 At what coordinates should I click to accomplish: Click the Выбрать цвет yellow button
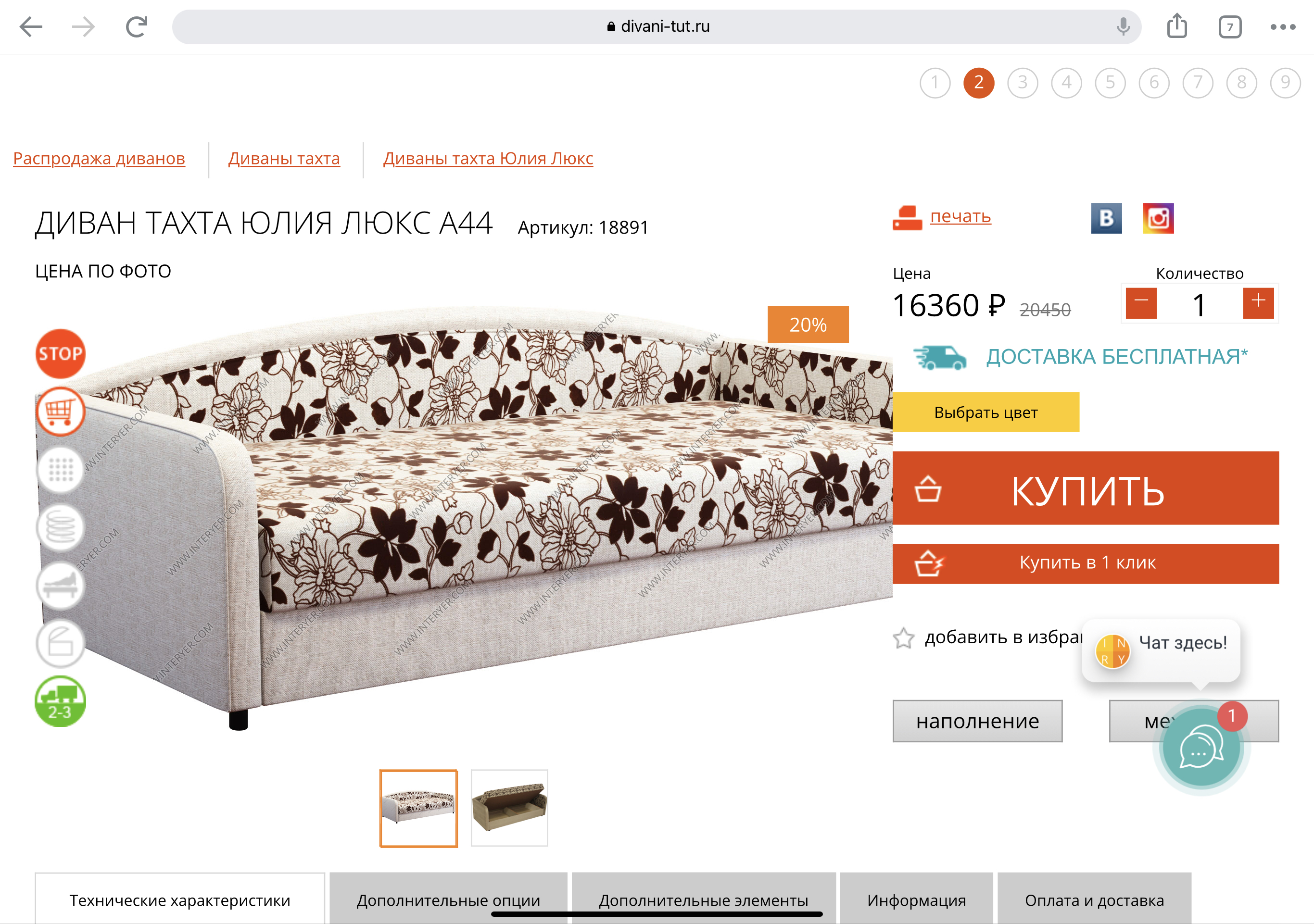(985, 412)
